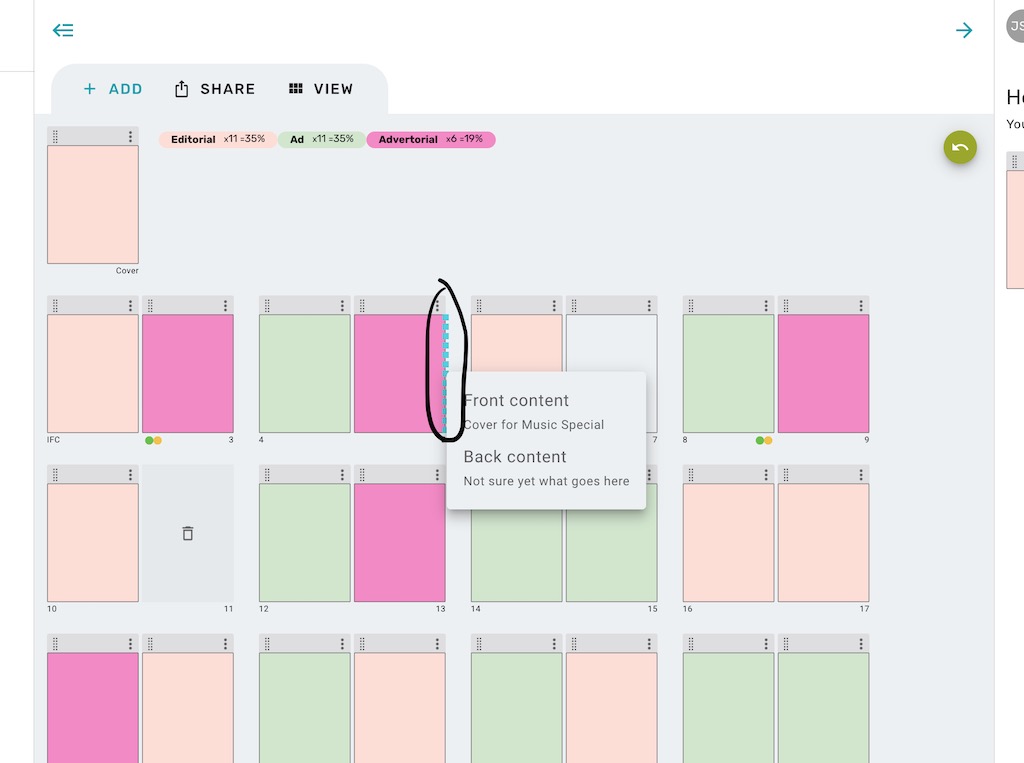Image resolution: width=1024 pixels, height=763 pixels.
Task: Open the options menu on the Cover page
Action: 131,137
